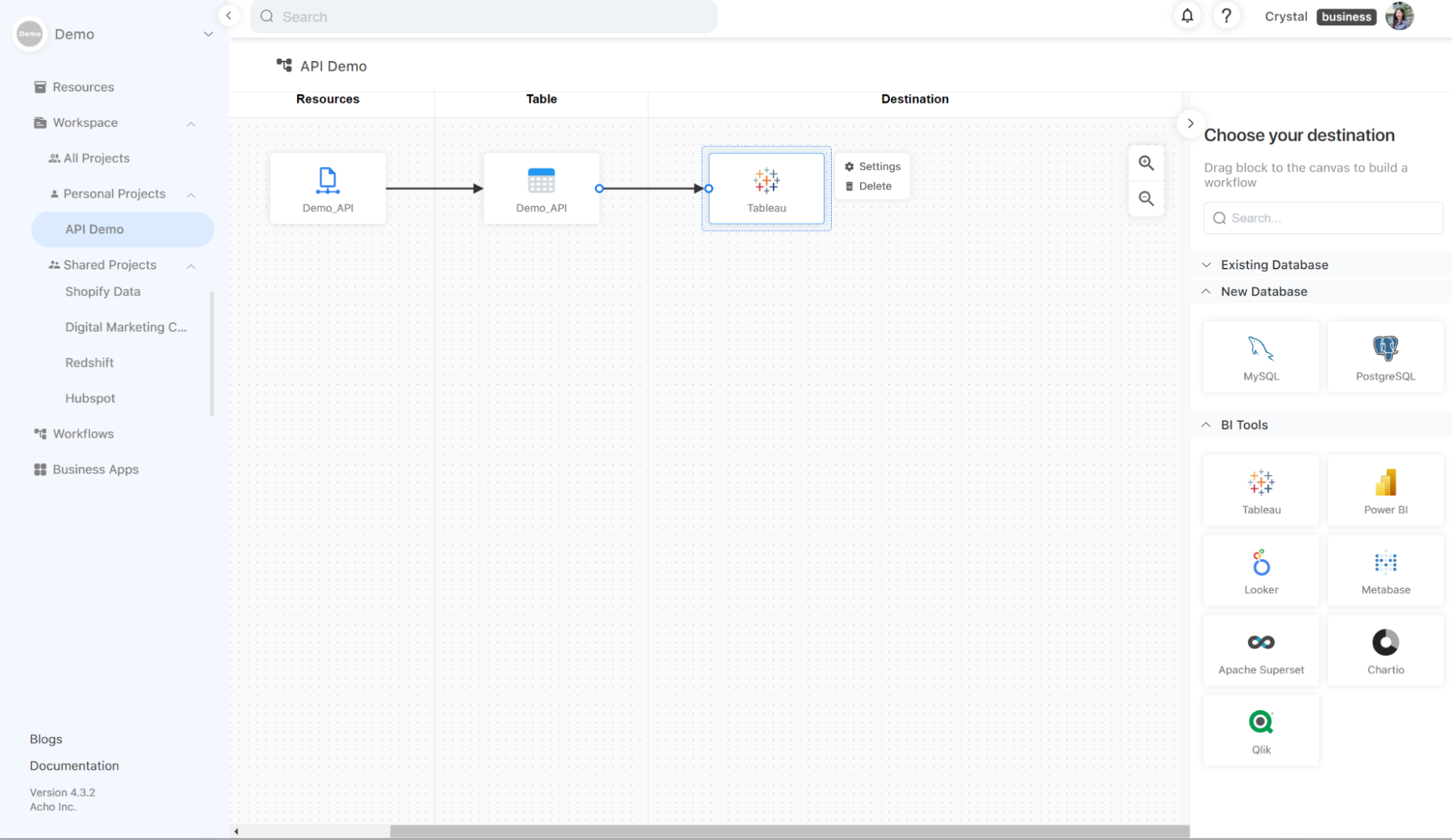Collapse the left sidebar with arrow

(x=229, y=15)
